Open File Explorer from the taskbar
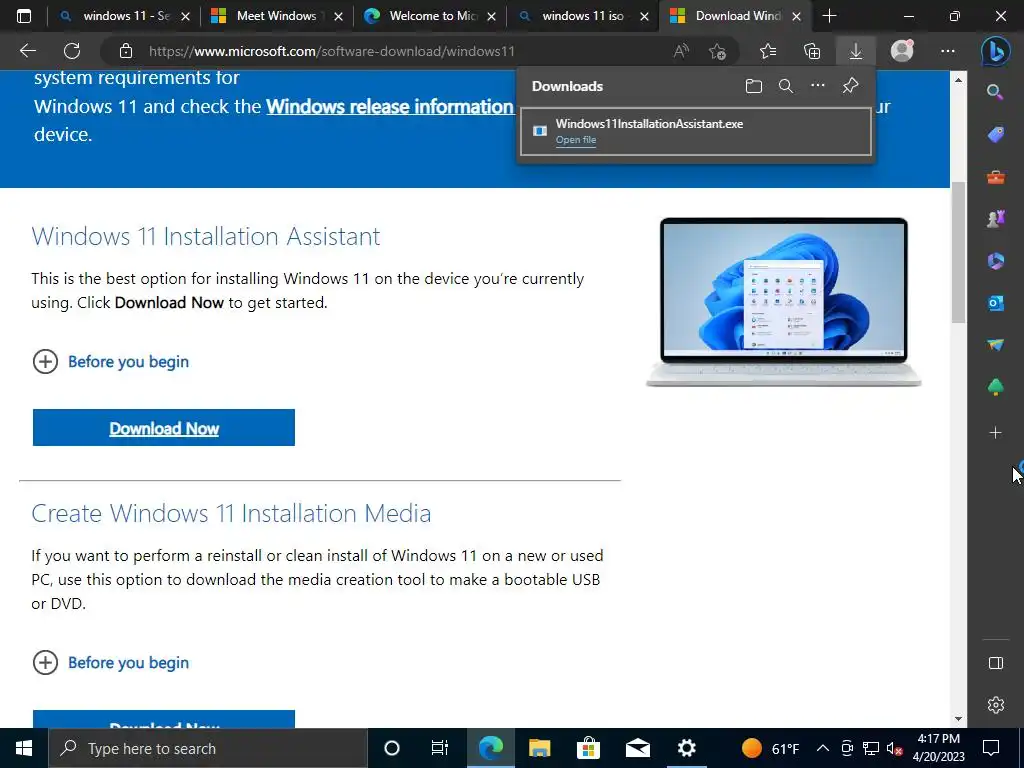The width and height of the screenshot is (1024, 768). click(539, 748)
